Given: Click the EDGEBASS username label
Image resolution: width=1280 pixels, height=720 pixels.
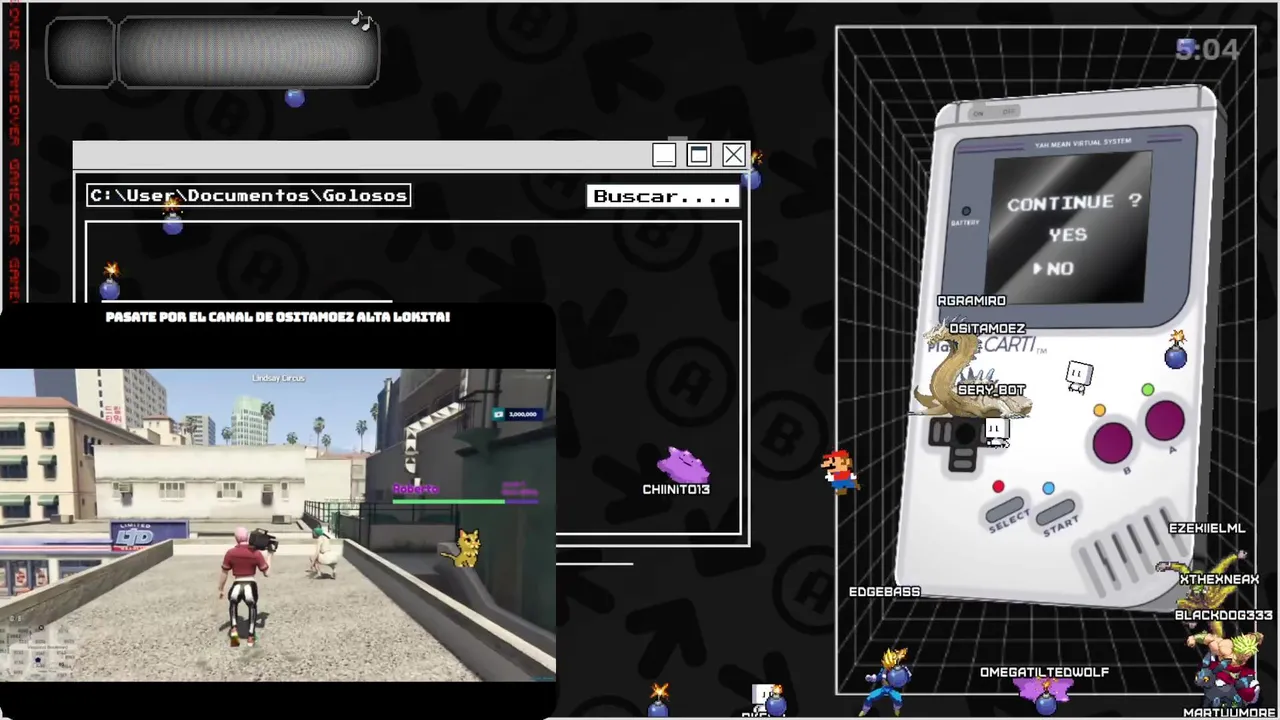Looking at the screenshot, I should point(884,592).
